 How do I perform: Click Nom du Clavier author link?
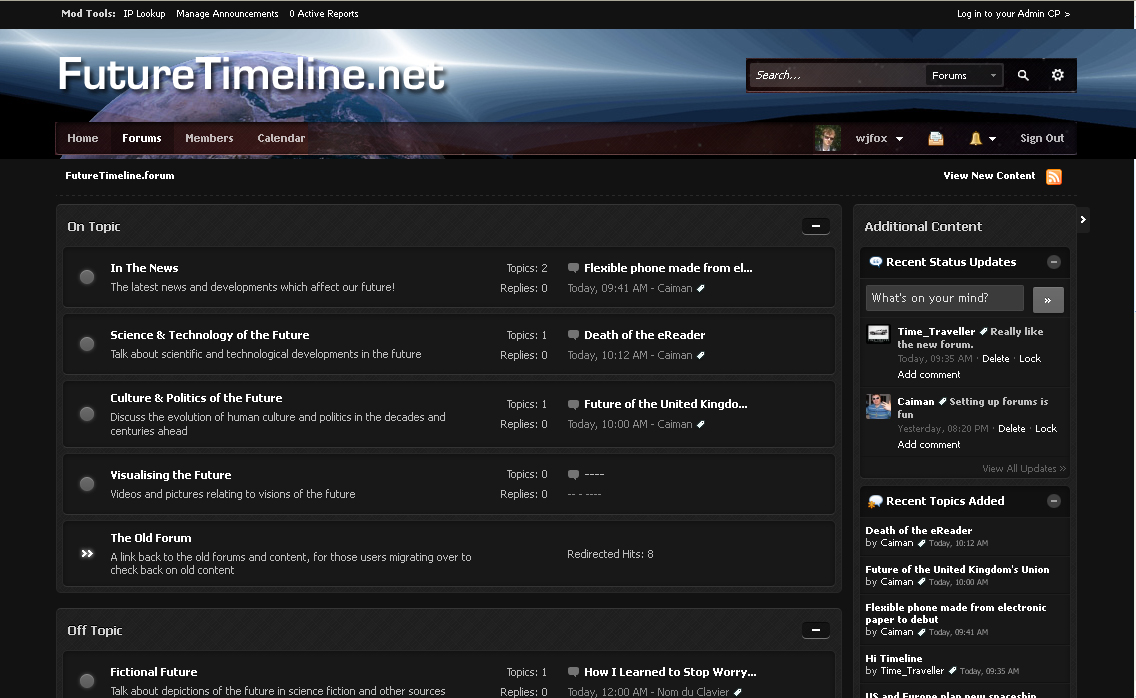(693, 692)
